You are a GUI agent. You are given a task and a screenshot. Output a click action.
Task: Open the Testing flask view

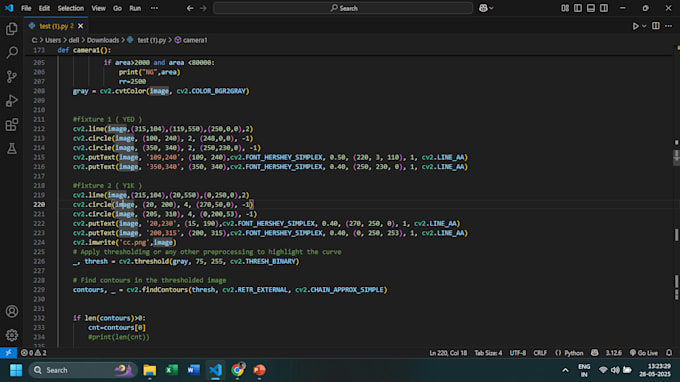(12, 149)
